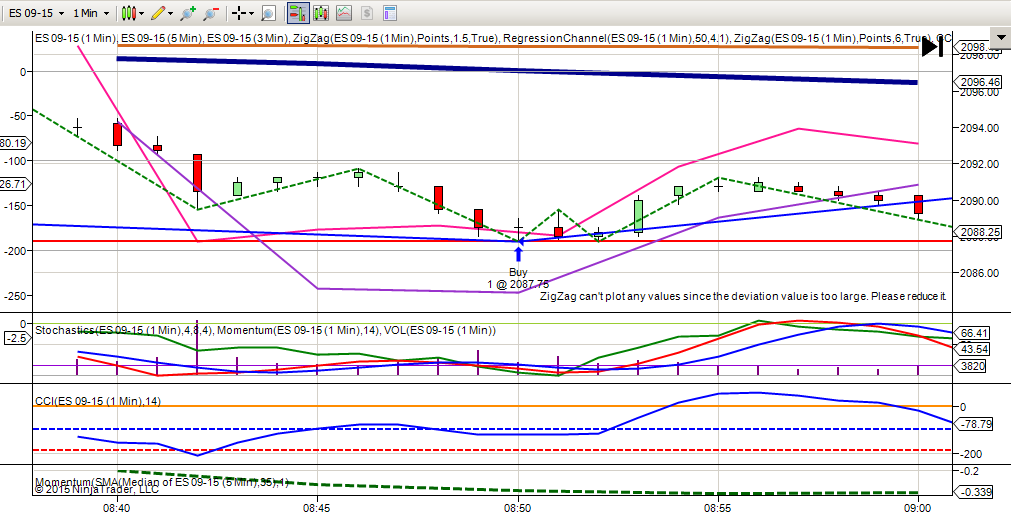1011x522 pixels.
Task: Click the greyed-out strategies dollar icon
Action: coord(366,13)
